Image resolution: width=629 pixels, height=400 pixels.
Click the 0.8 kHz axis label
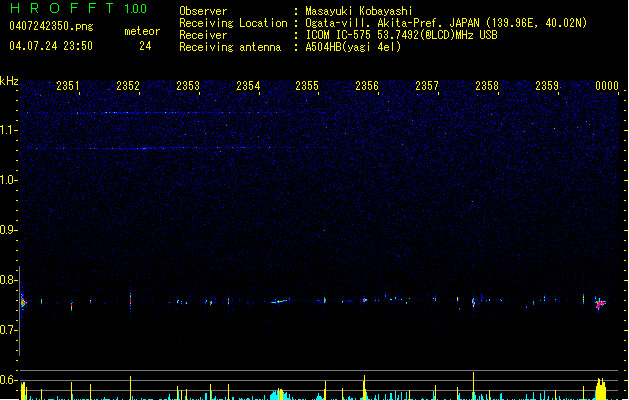tap(8, 280)
